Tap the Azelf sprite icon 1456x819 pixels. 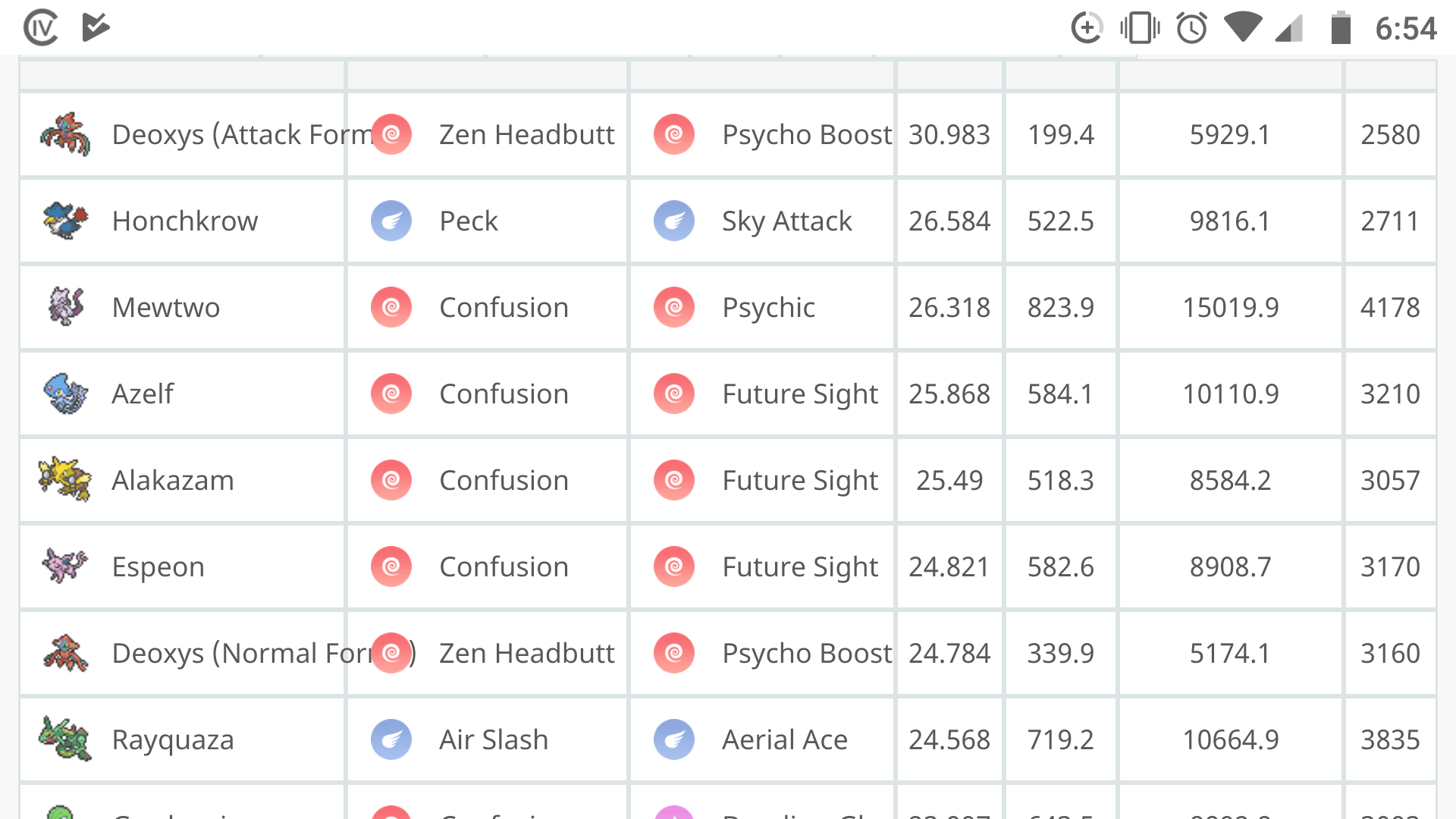pyautogui.click(x=65, y=394)
